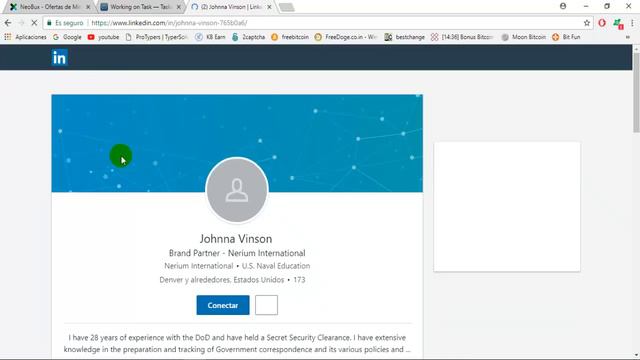Open Moon Bitcoin bookmark
Image resolution: width=640 pixels, height=360 pixels.
(x=524, y=37)
